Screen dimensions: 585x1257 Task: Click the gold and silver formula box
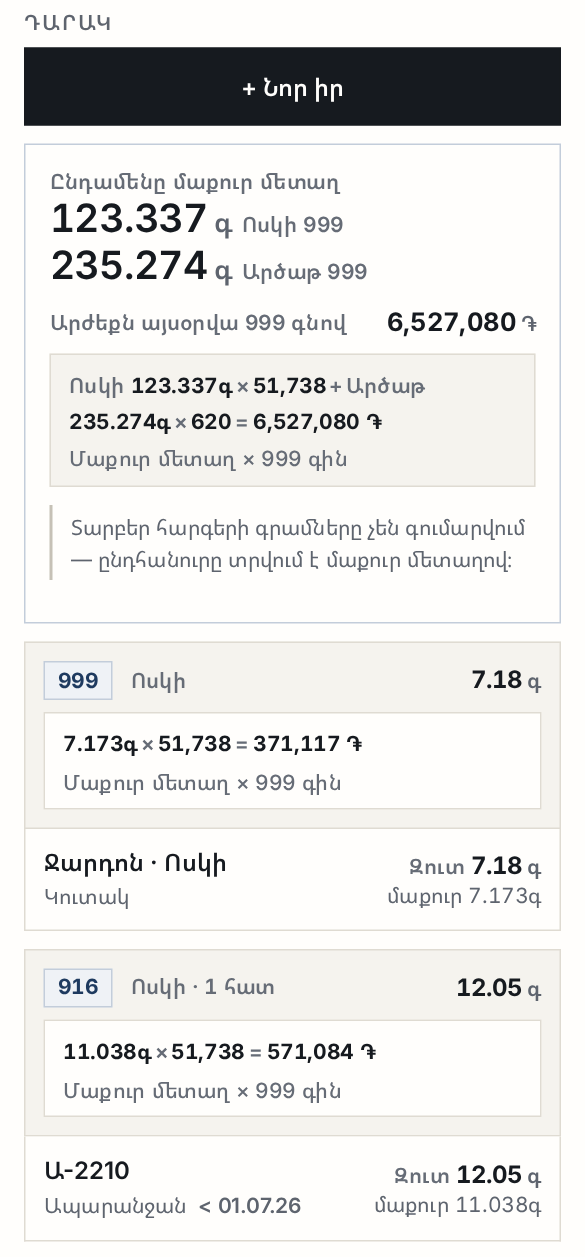point(292,420)
